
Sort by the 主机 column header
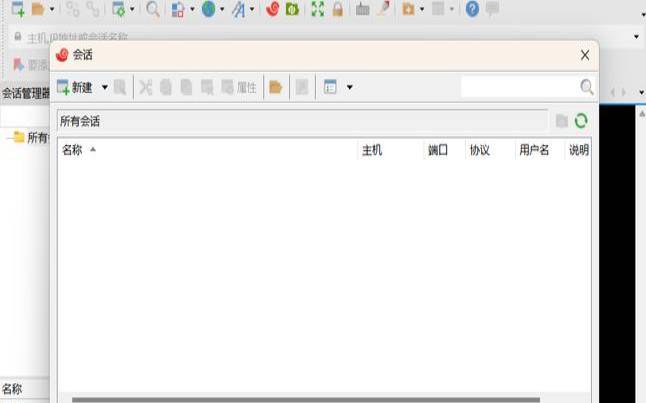(x=390, y=150)
